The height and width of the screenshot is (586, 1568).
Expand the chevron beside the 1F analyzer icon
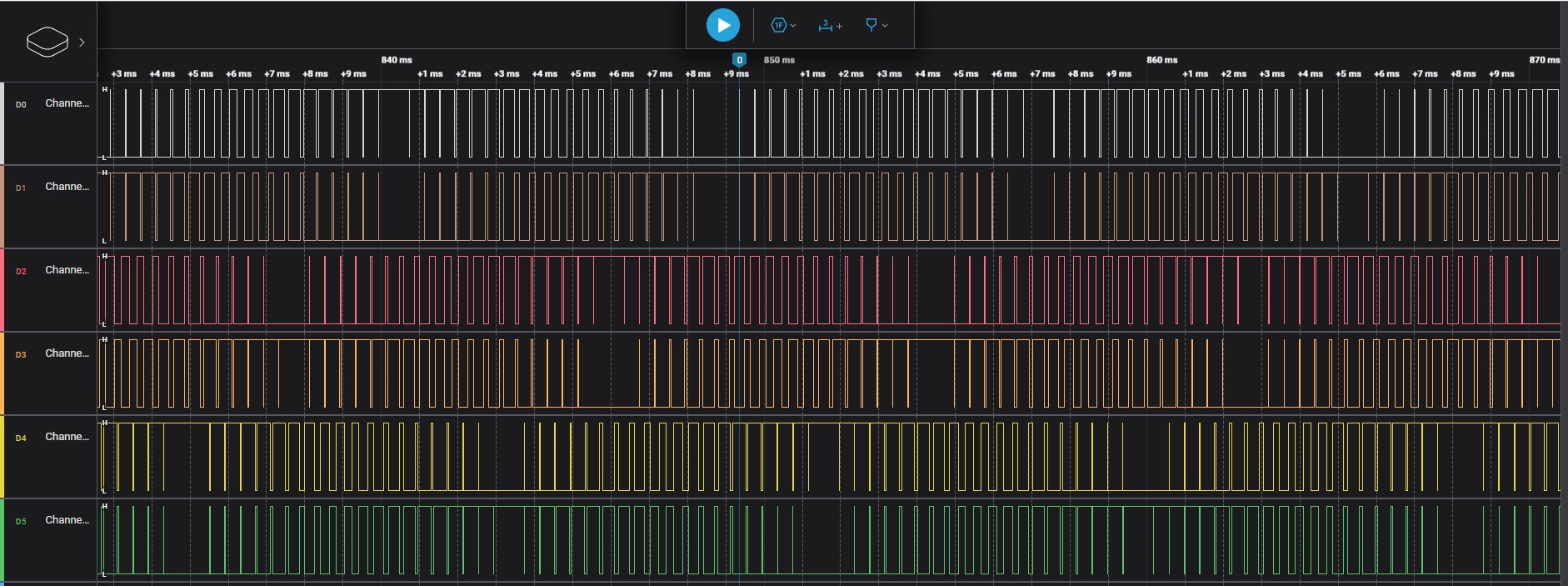[x=793, y=26]
